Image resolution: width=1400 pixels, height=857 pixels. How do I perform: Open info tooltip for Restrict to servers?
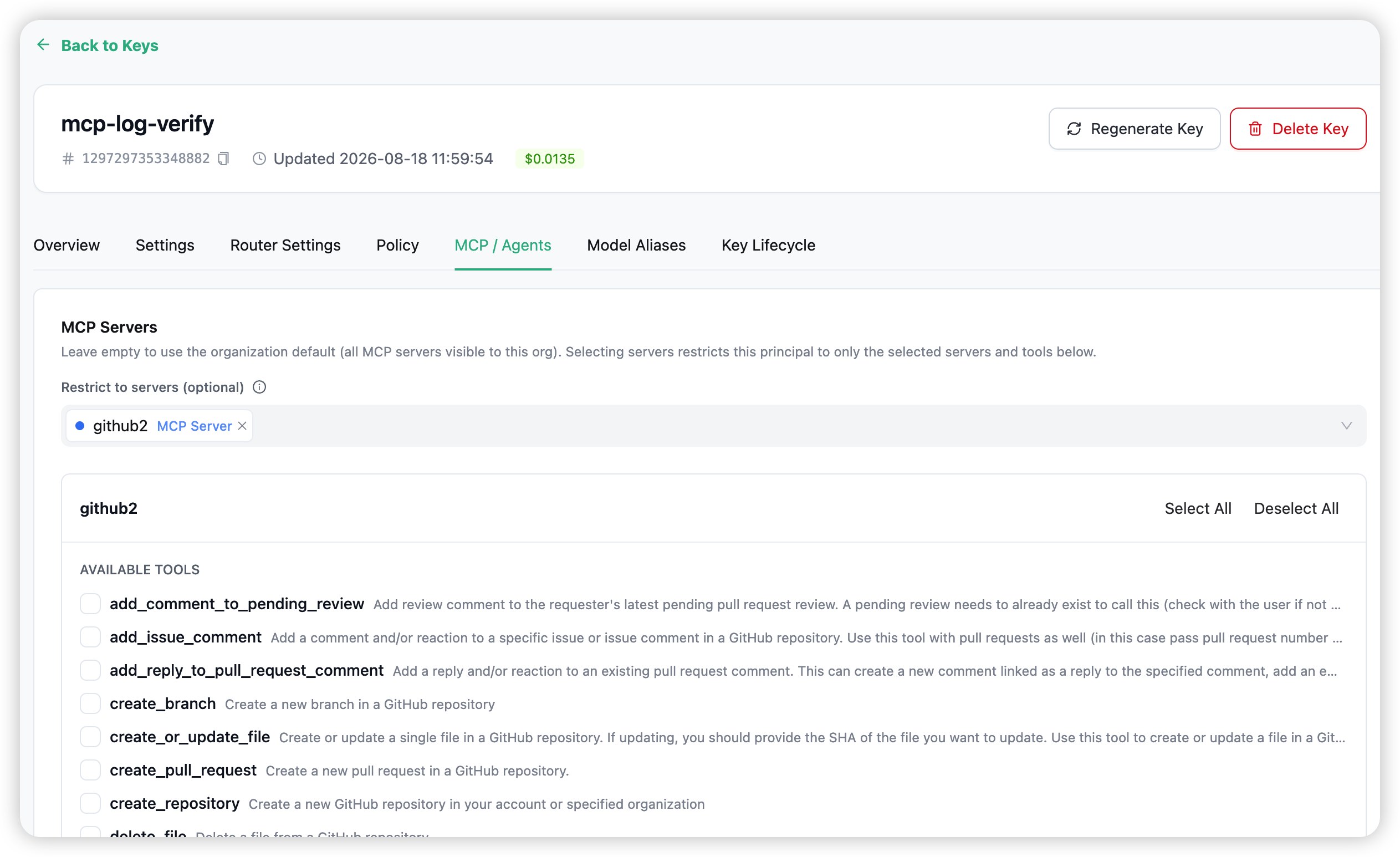pos(259,387)
